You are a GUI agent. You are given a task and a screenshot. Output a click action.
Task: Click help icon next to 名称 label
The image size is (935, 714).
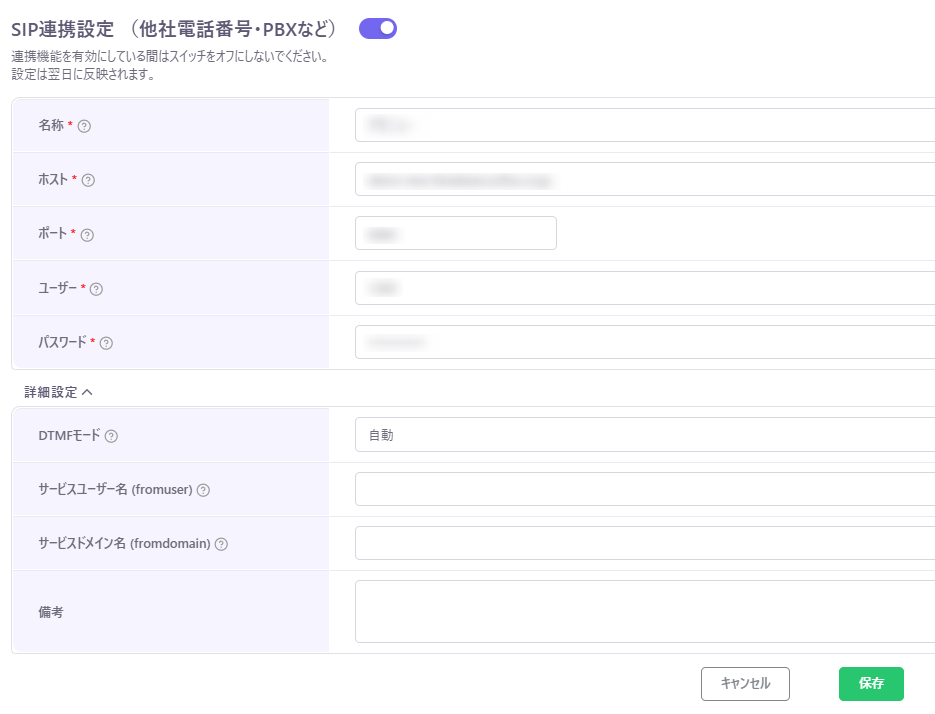point(85,126)
